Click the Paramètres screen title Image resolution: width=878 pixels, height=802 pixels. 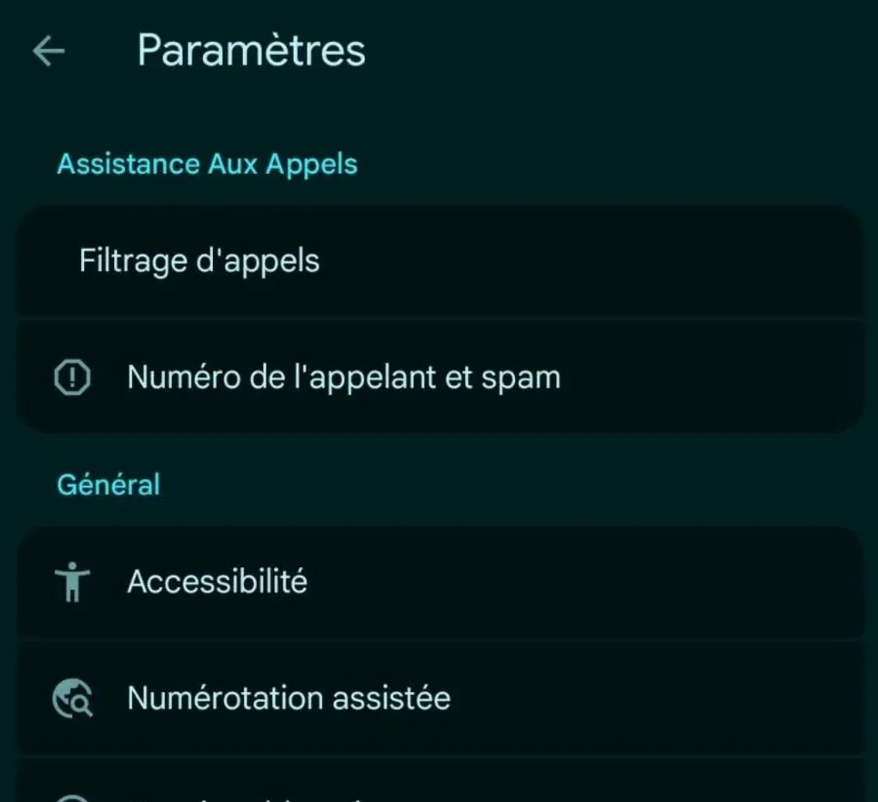[x=249, y=50]
